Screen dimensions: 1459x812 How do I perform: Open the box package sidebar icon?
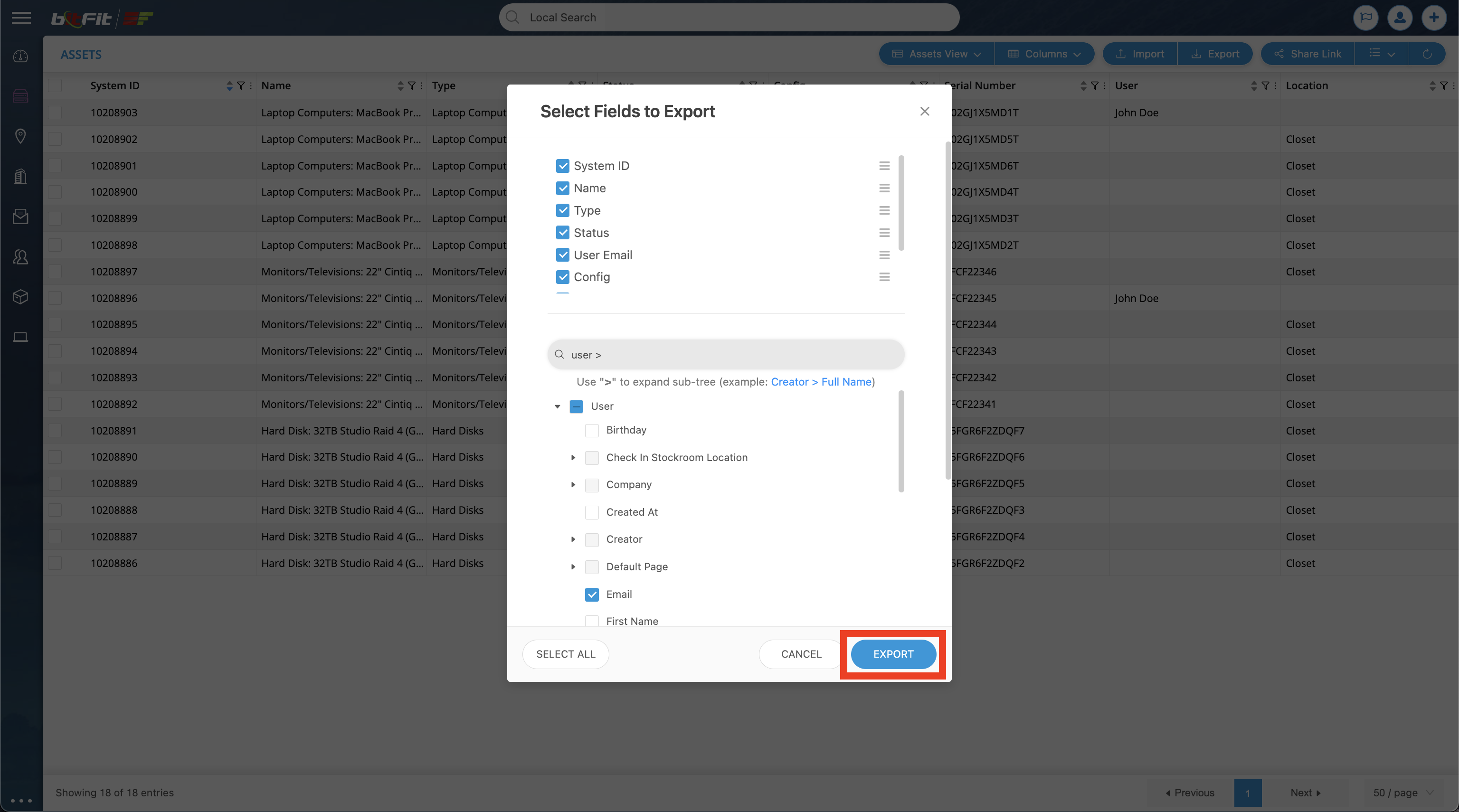click(x=20, y=297)
